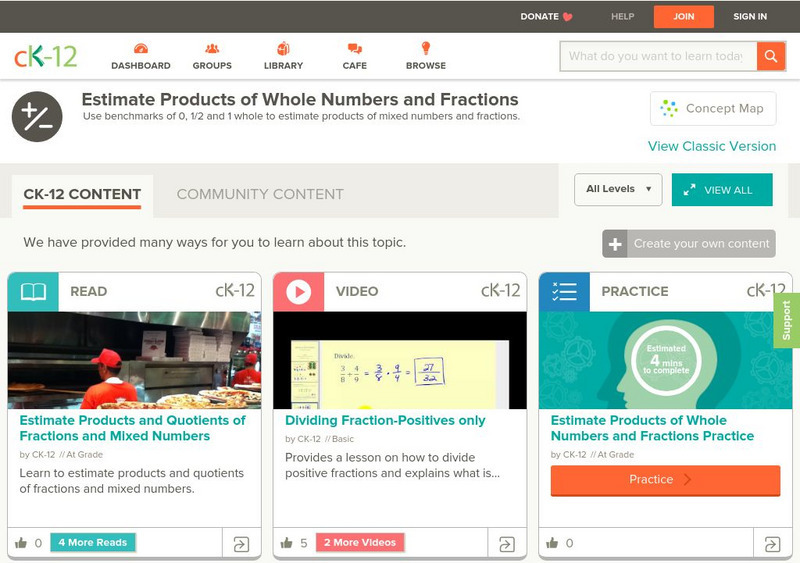The width and height of the screenshot is (800, 563).
Task: Switch to CK-12 Content tab
Action: 82,194
